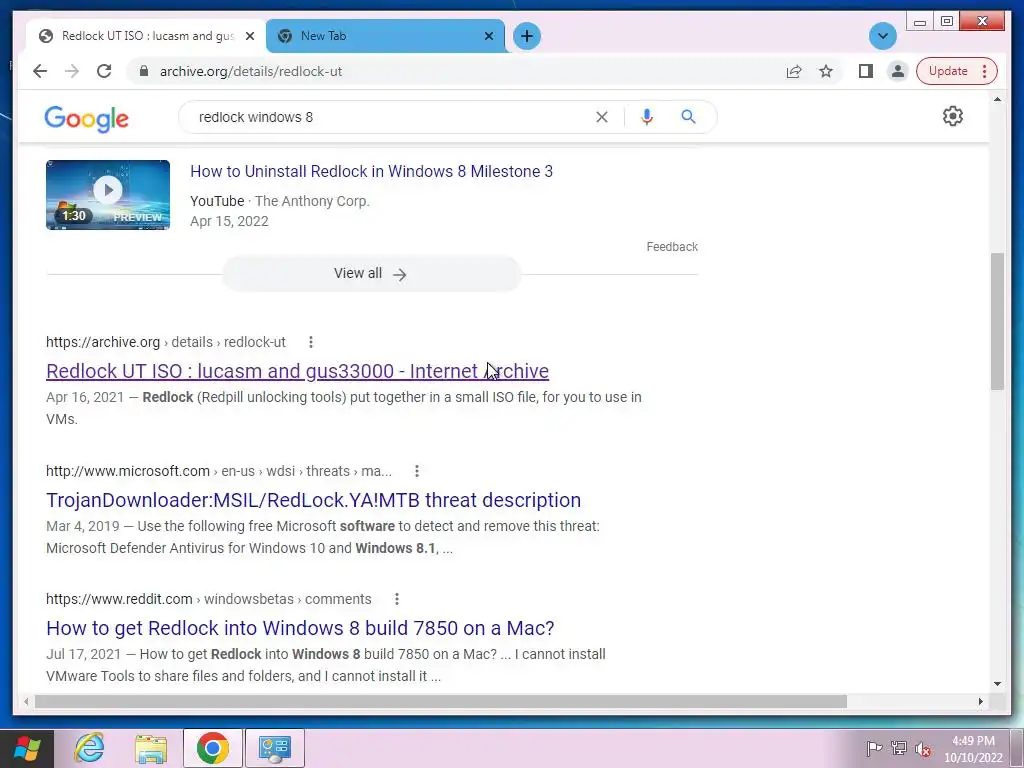The height and width of the screenshot is (768, 1024).
Task: Open Google quick settings gear
Action: (953, 116)
